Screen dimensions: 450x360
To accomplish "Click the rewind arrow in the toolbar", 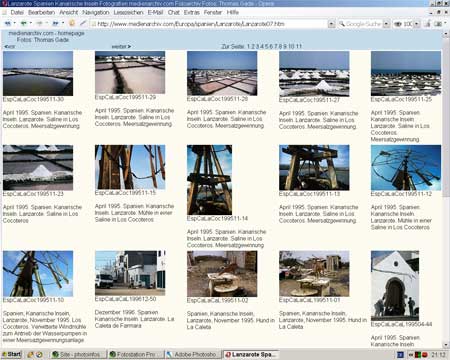I will 8,24.
